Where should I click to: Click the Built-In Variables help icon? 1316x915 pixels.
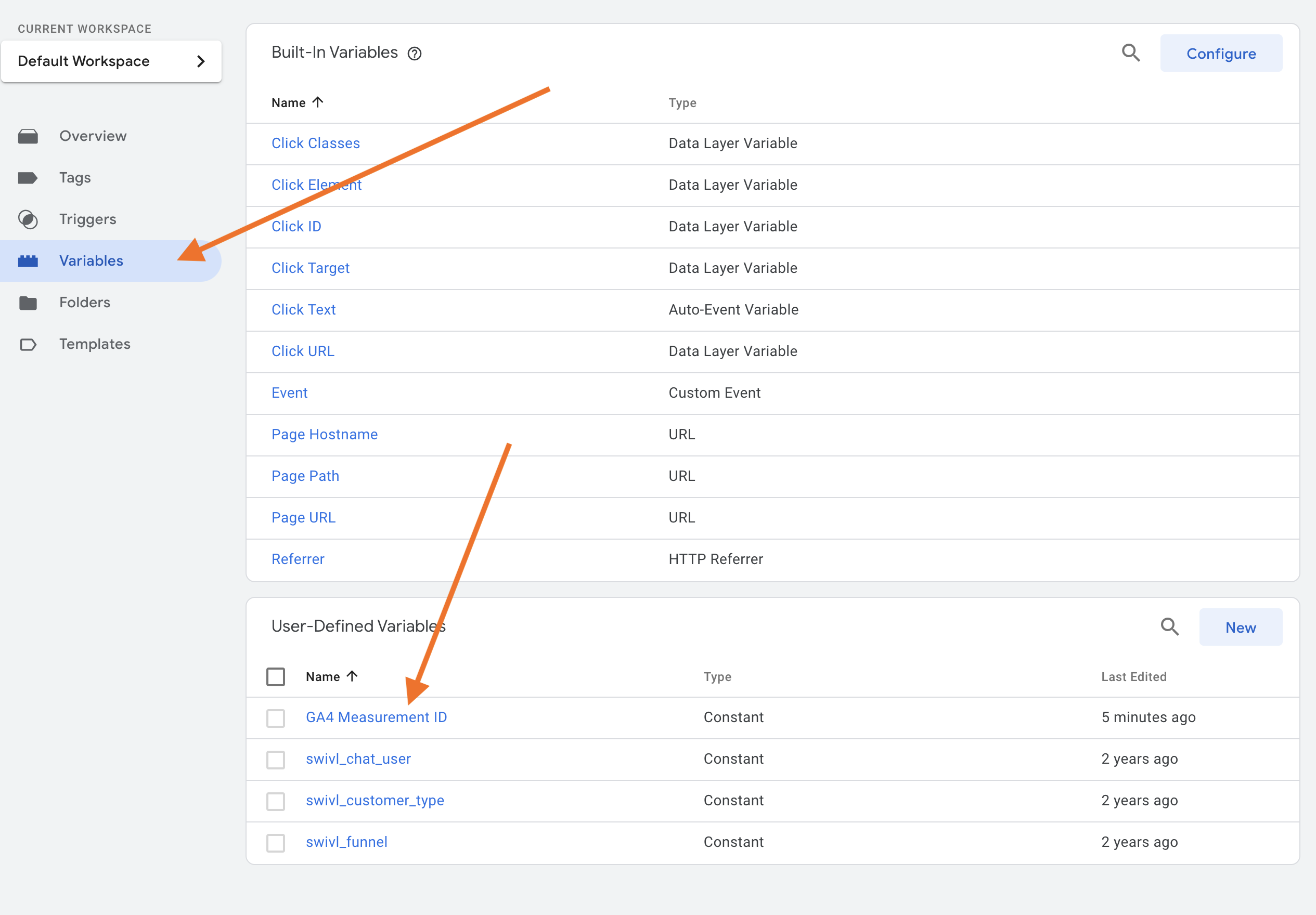tap(415, 54)
